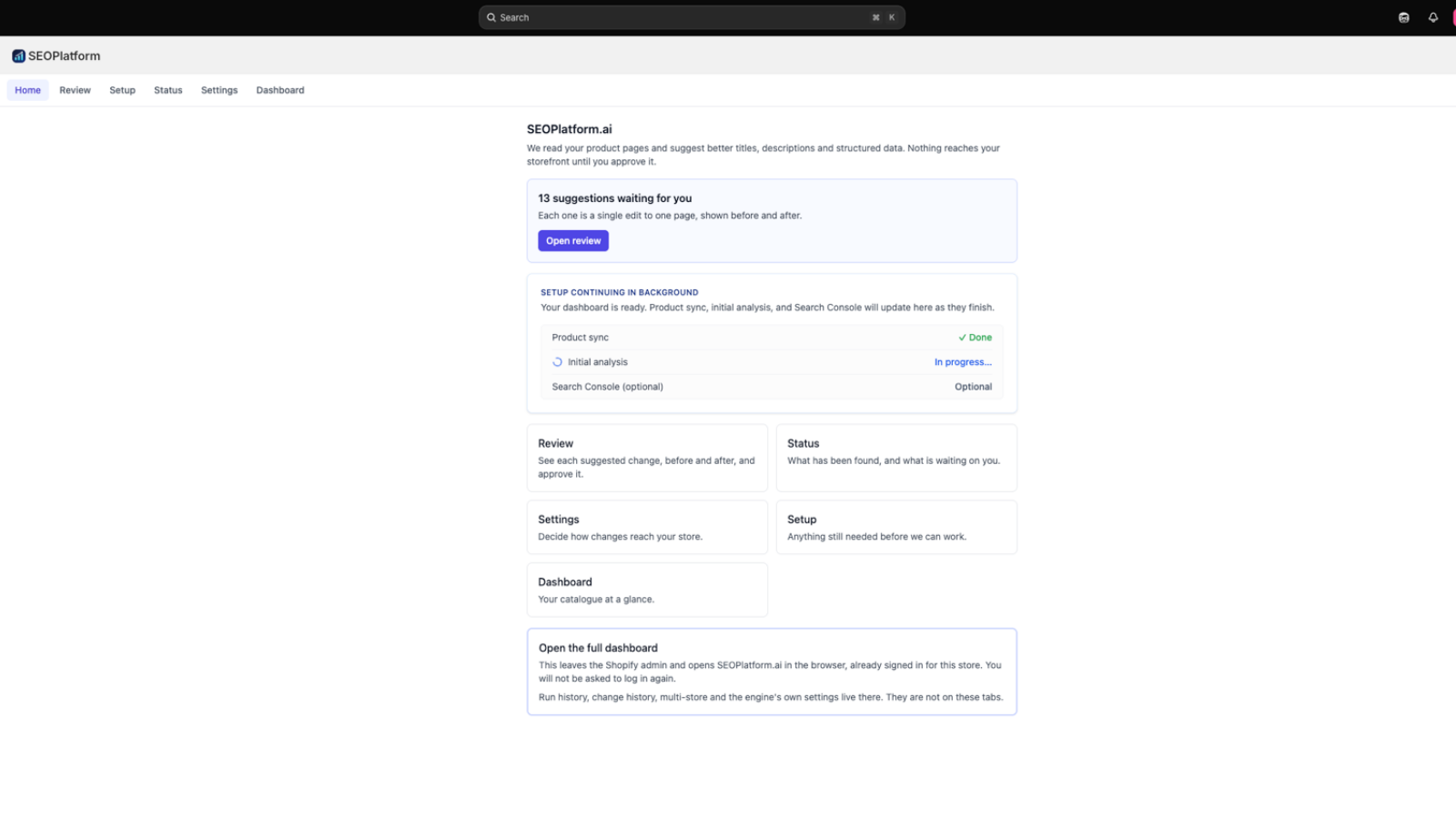This screenshot has height=819, width=1456.
Task: Open the Dashboard catalogue card
Action: (x=647, y=590)
